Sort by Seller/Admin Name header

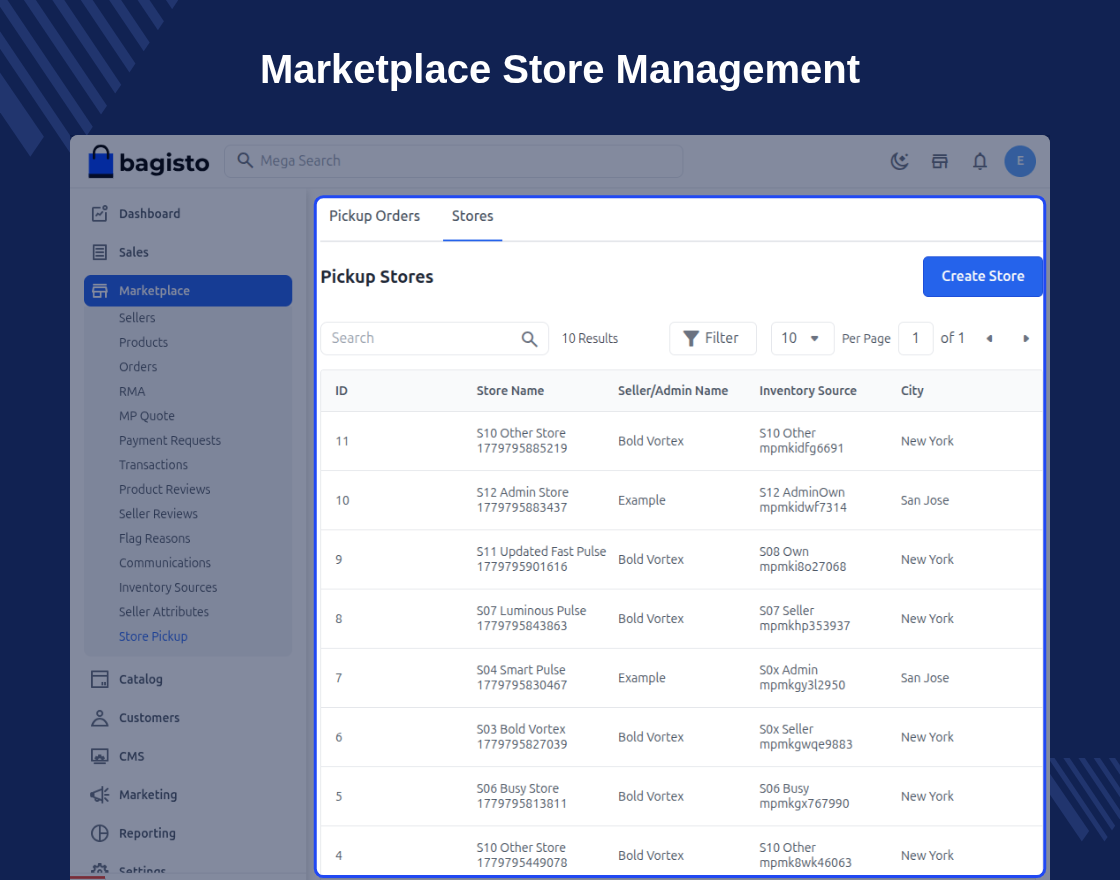pos(673,391)
